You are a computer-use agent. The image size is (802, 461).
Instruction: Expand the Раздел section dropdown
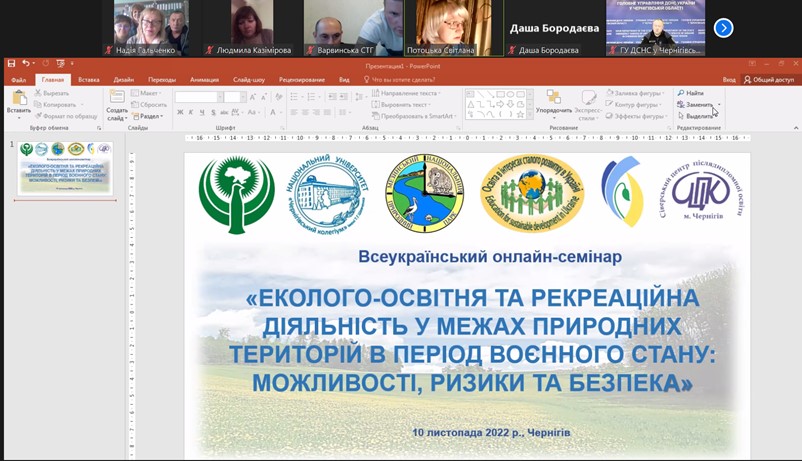(147, 116)
